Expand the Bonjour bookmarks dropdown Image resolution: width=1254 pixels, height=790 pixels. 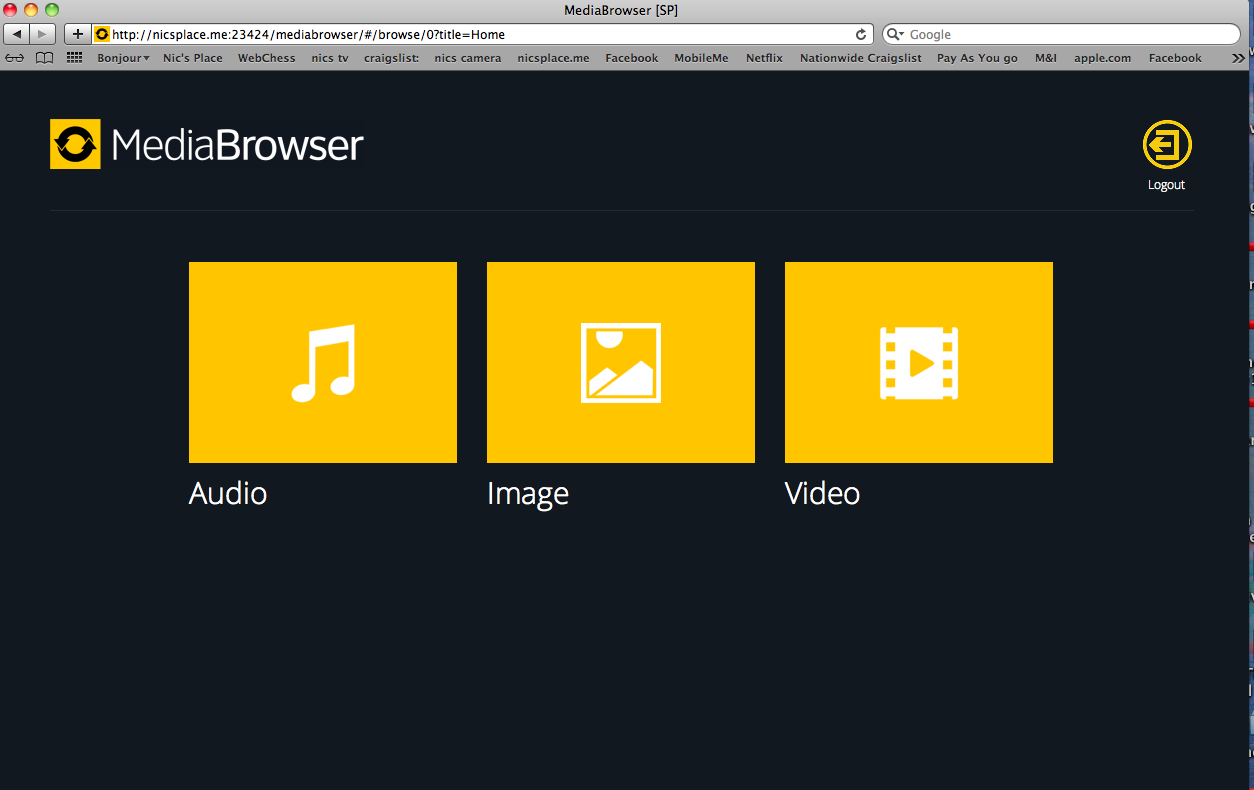point(123,58)
